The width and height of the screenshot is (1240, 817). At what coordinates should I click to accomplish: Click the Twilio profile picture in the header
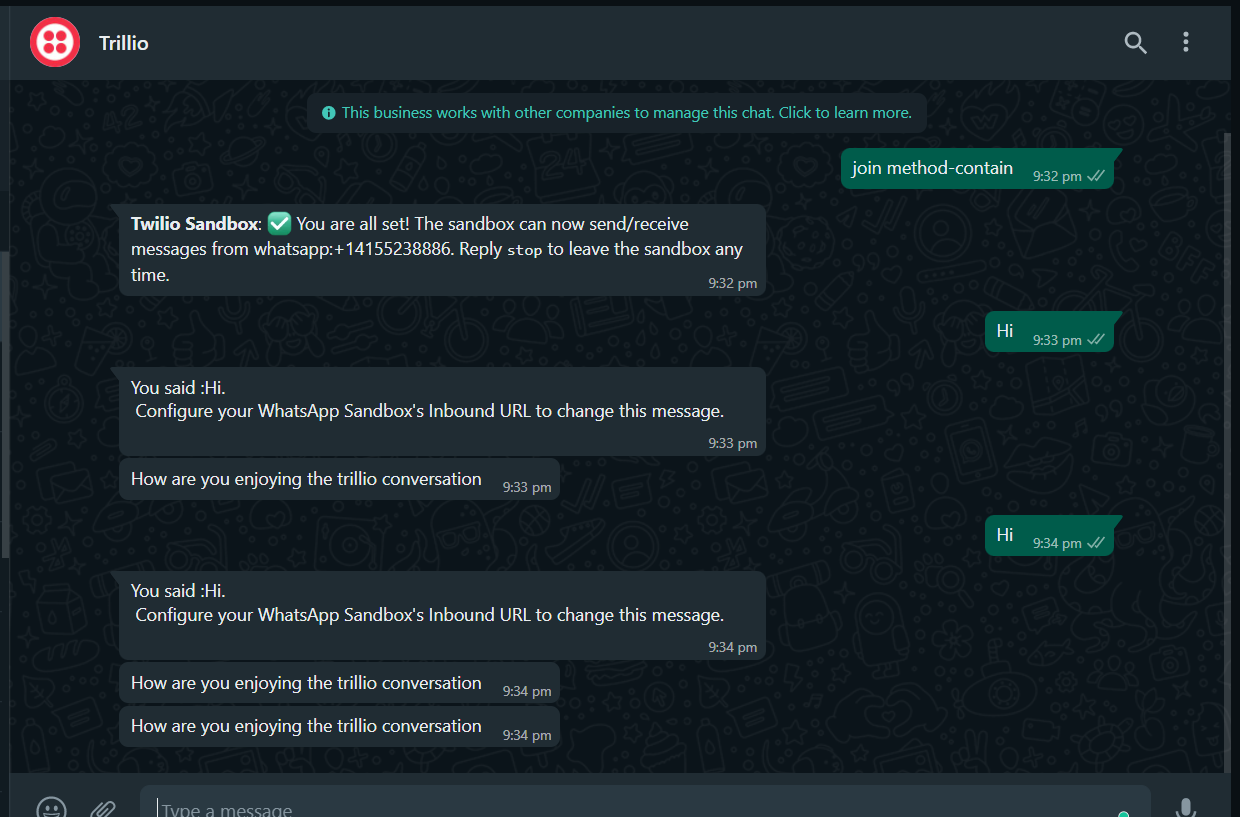pos(55,42)
